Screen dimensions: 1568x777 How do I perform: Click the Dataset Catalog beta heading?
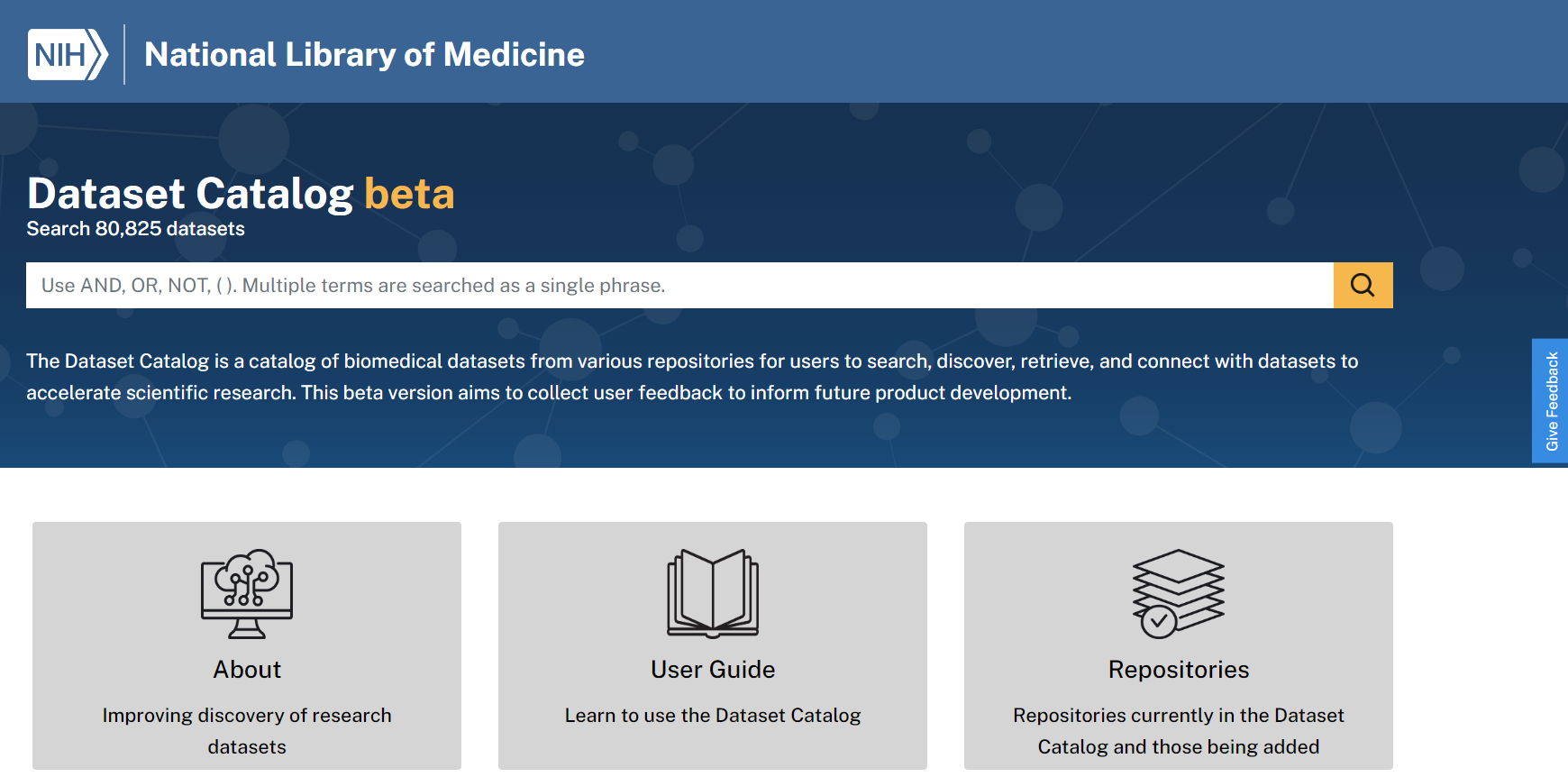pyautogui.click(x=241, y=193)
